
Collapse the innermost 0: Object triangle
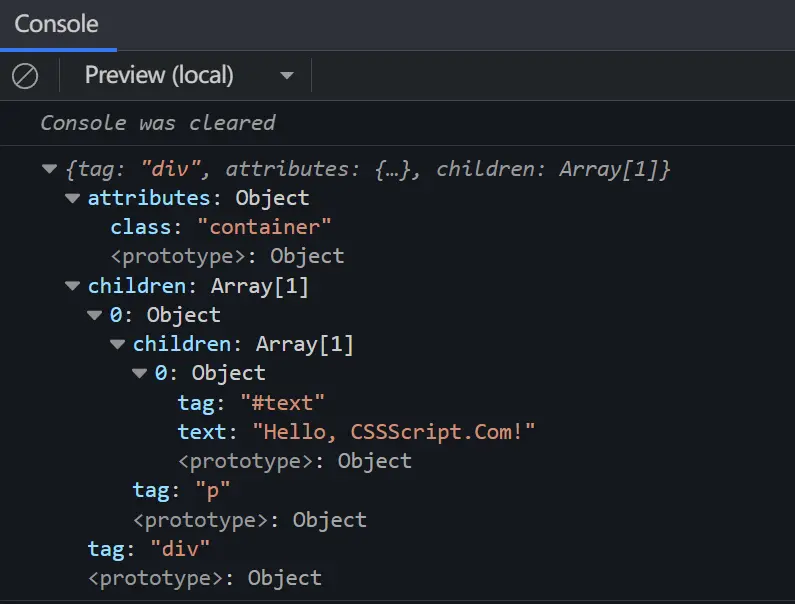pyautogui.click(x=140, y=373)
